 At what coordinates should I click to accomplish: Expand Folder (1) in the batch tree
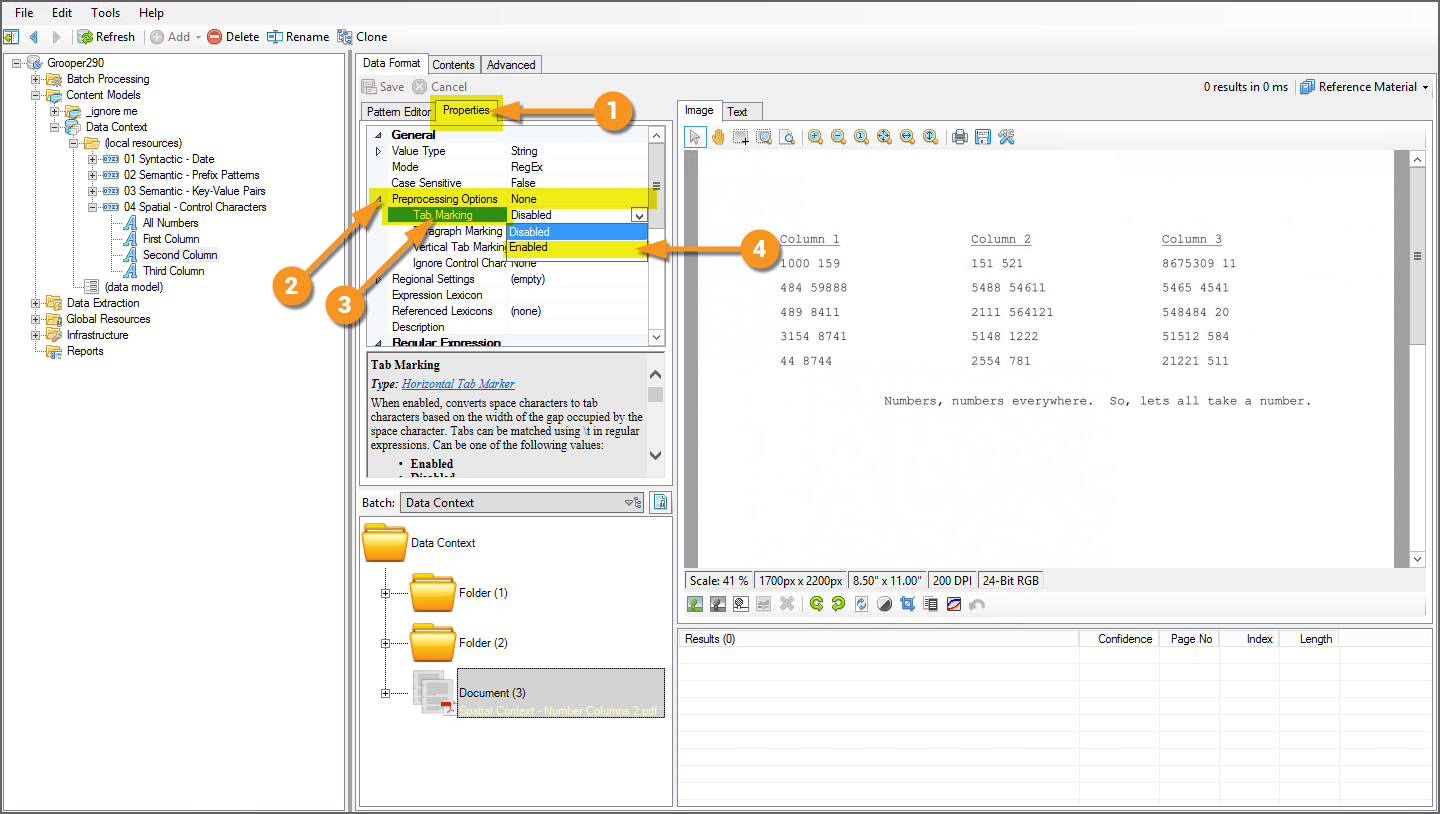(x=385, y=593)
